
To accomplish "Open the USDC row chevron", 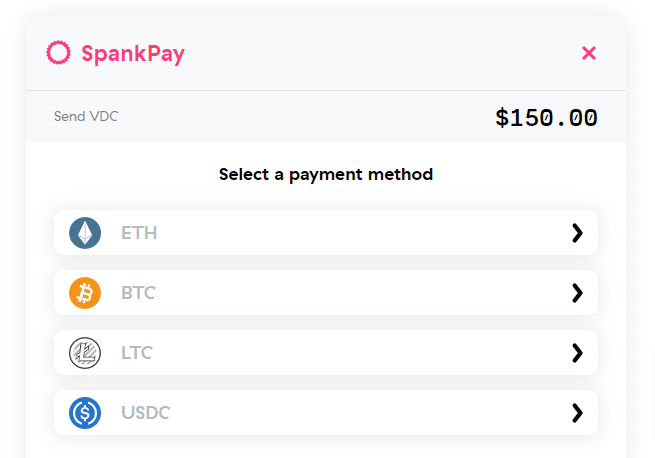I will tap(577, 413).
